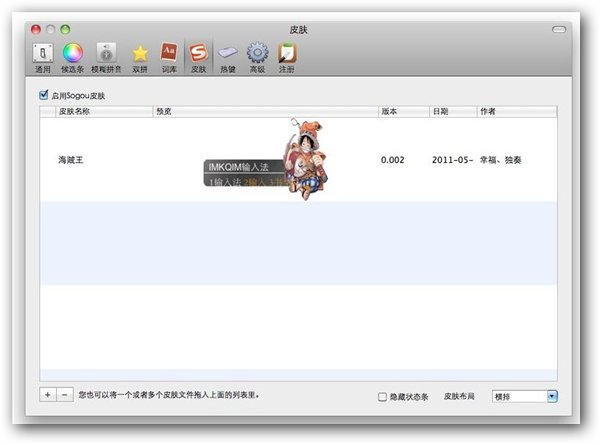600x444 pixels.
Task: Click the date cell 2011-05-
Action: [452, 160]
